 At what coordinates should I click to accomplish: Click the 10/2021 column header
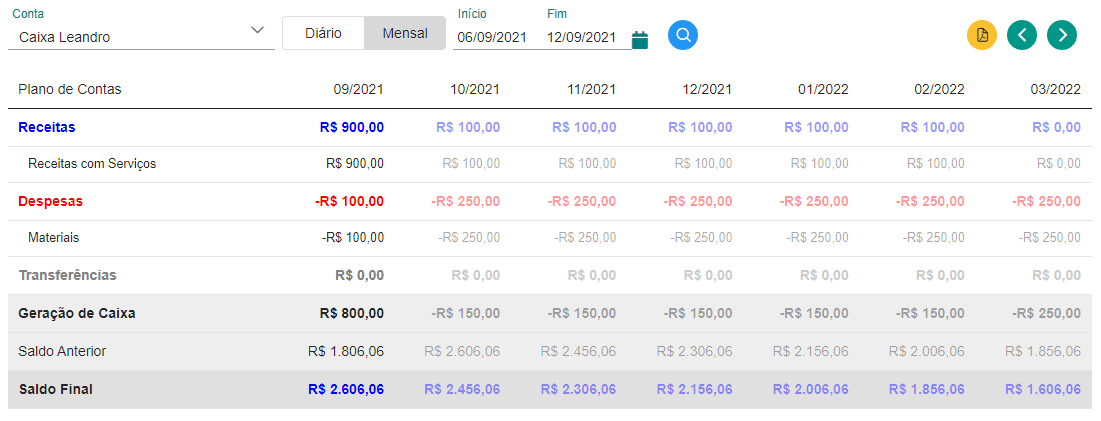click(x=475, y=89)
